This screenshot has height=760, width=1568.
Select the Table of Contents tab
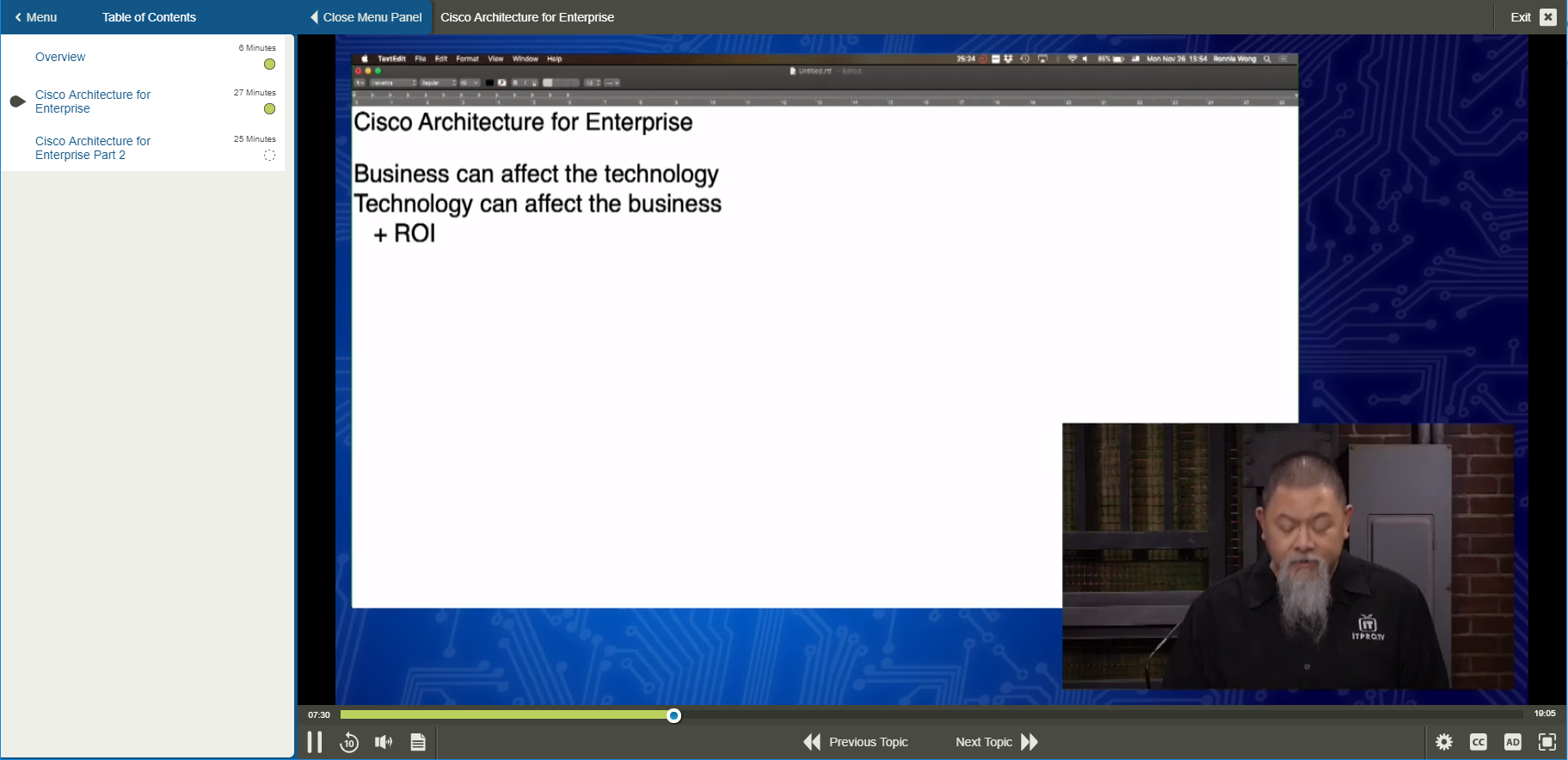[x=149, y=17]
